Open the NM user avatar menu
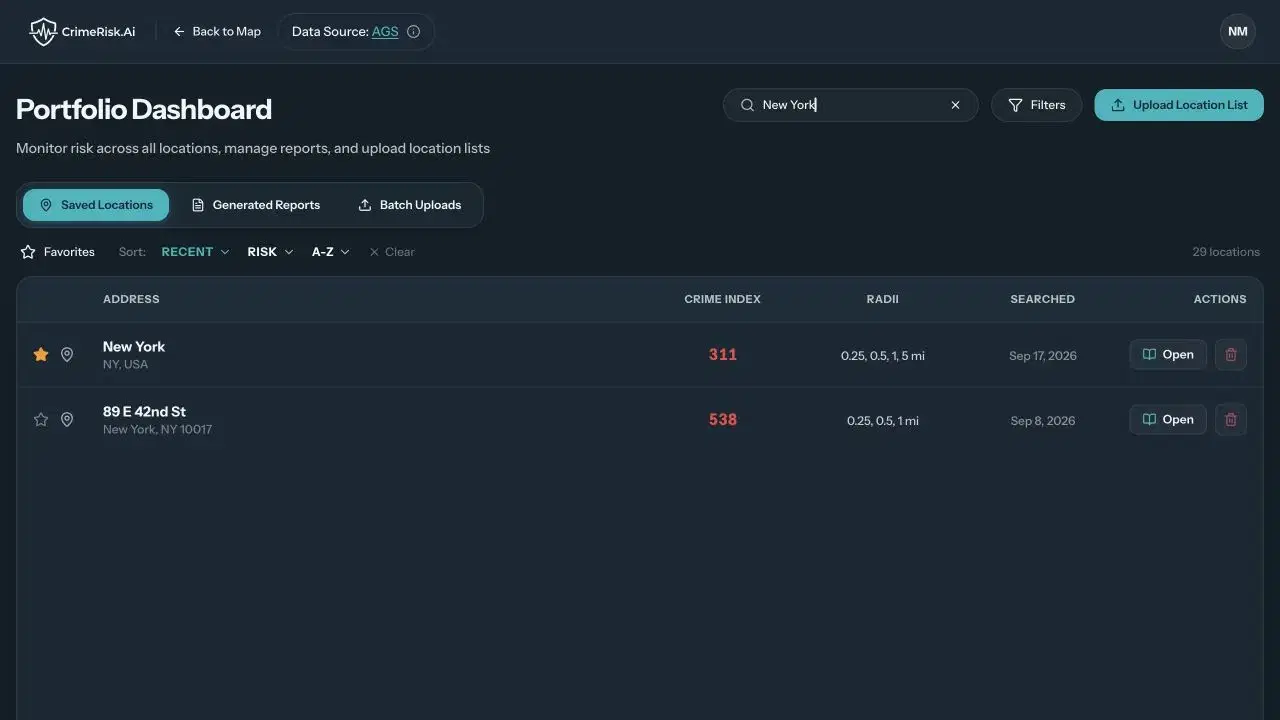 pyautogui.click(x=1238, y=32)
